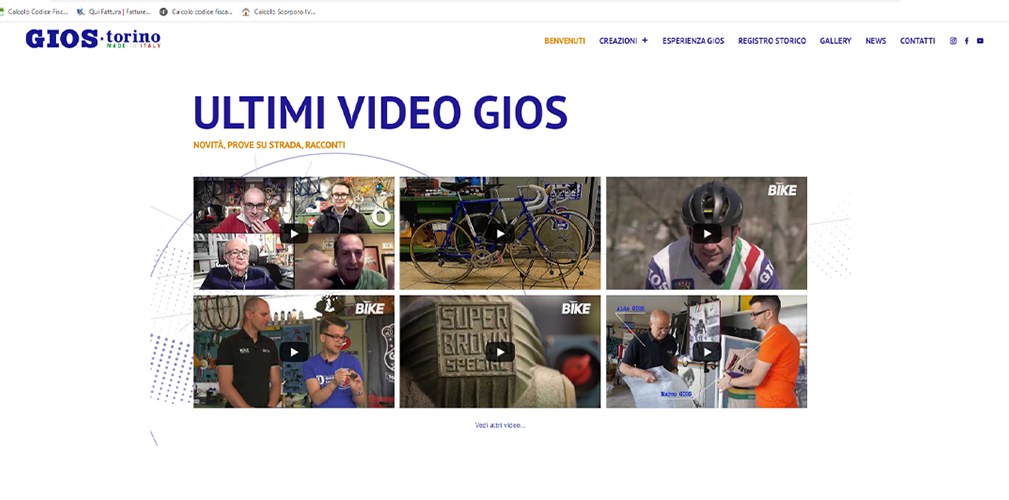Open the YouTube social icon

point(980,41)
